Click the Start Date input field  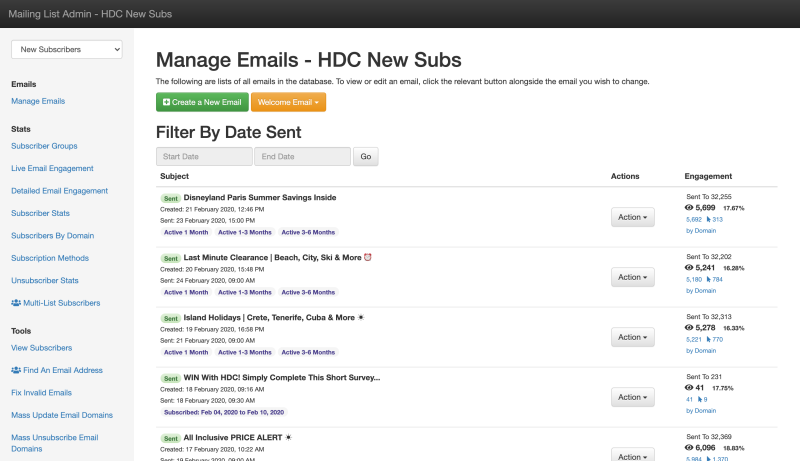click(x=204, y=157)
